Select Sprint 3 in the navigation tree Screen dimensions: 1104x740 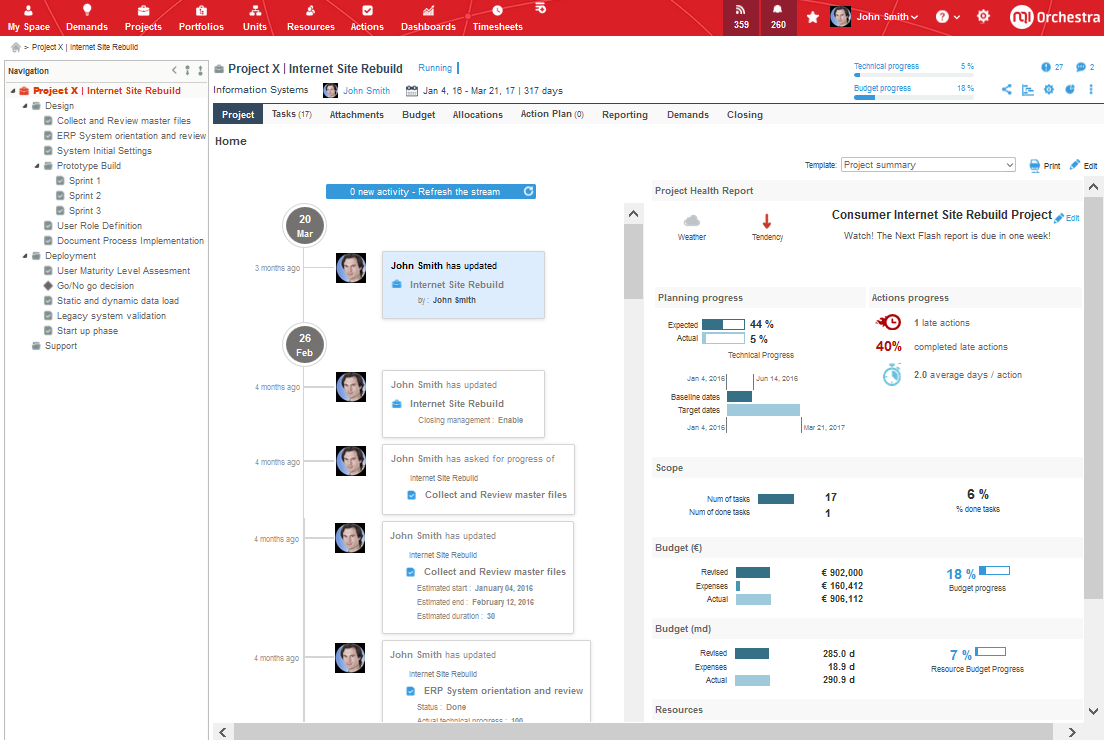pos(84,211)
